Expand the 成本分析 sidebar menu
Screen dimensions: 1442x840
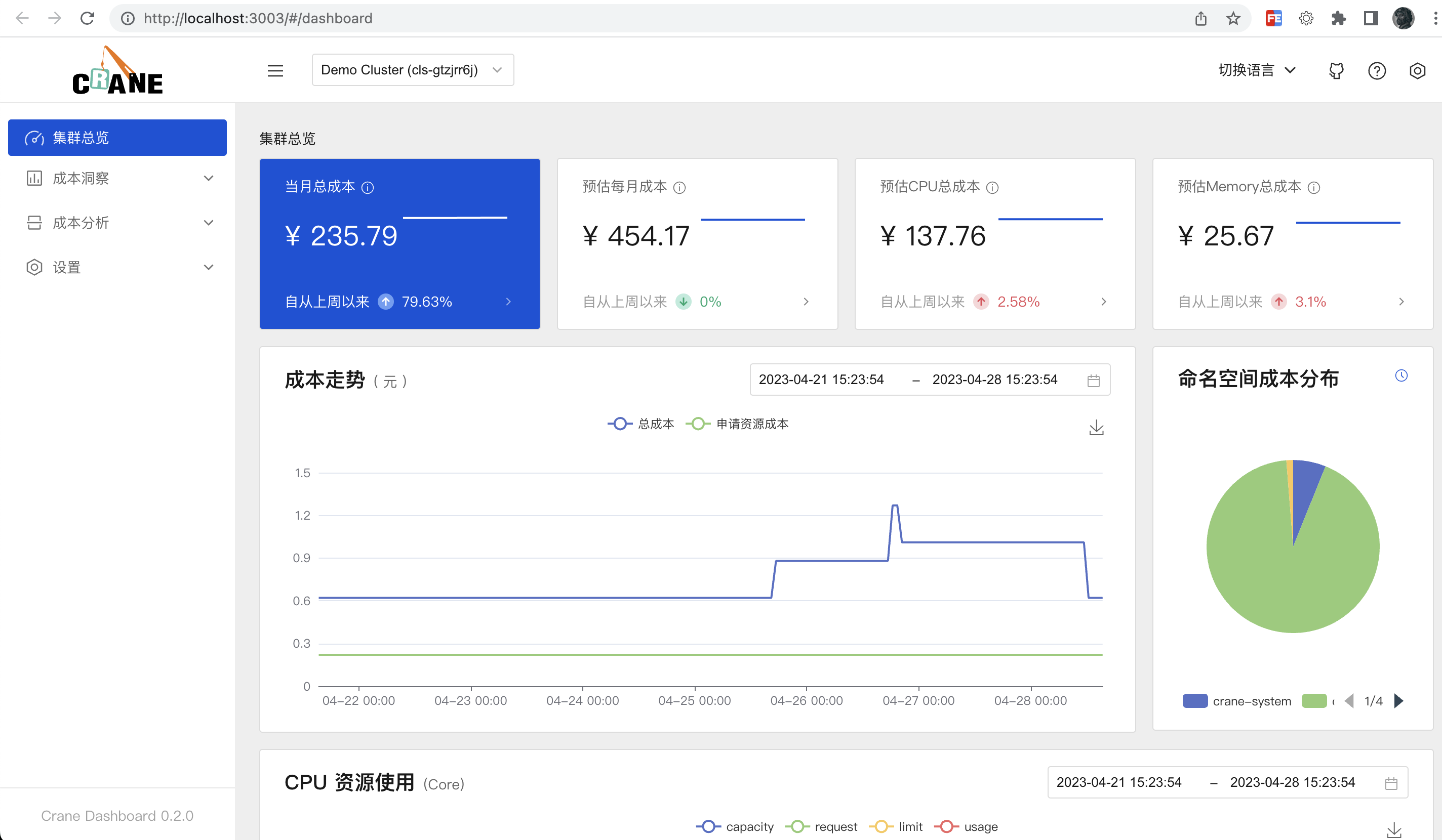(117, 223)
